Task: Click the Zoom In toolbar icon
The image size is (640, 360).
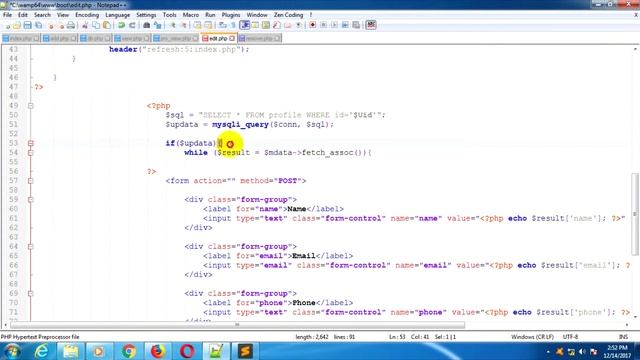Action: point(173,25)
